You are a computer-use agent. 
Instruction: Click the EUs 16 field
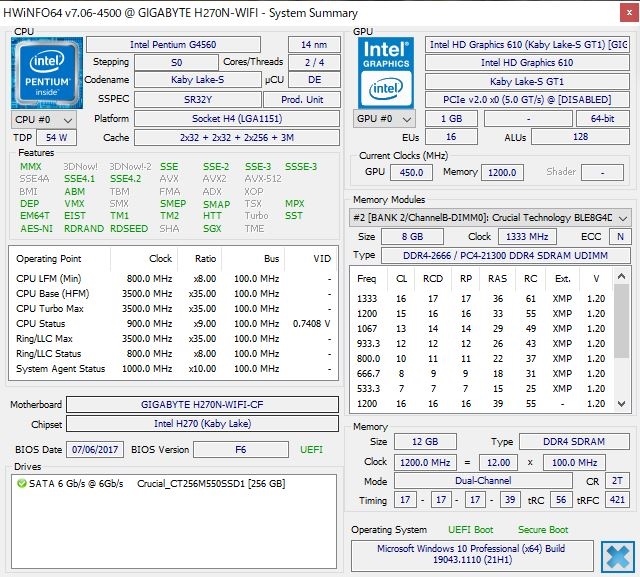pyautogui.click(x=451, y=137)
